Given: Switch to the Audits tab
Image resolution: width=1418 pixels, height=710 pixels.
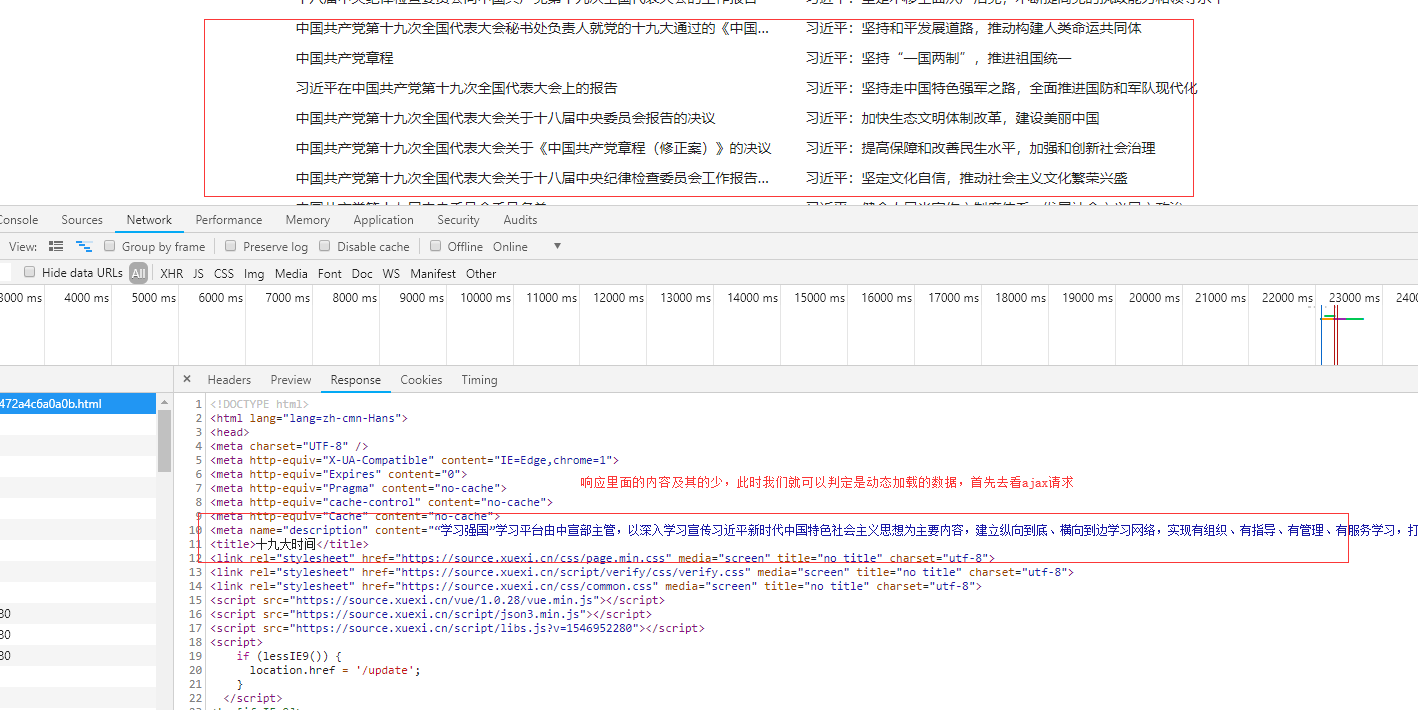Looking at the screenshot, I should [x=520, y=220].
